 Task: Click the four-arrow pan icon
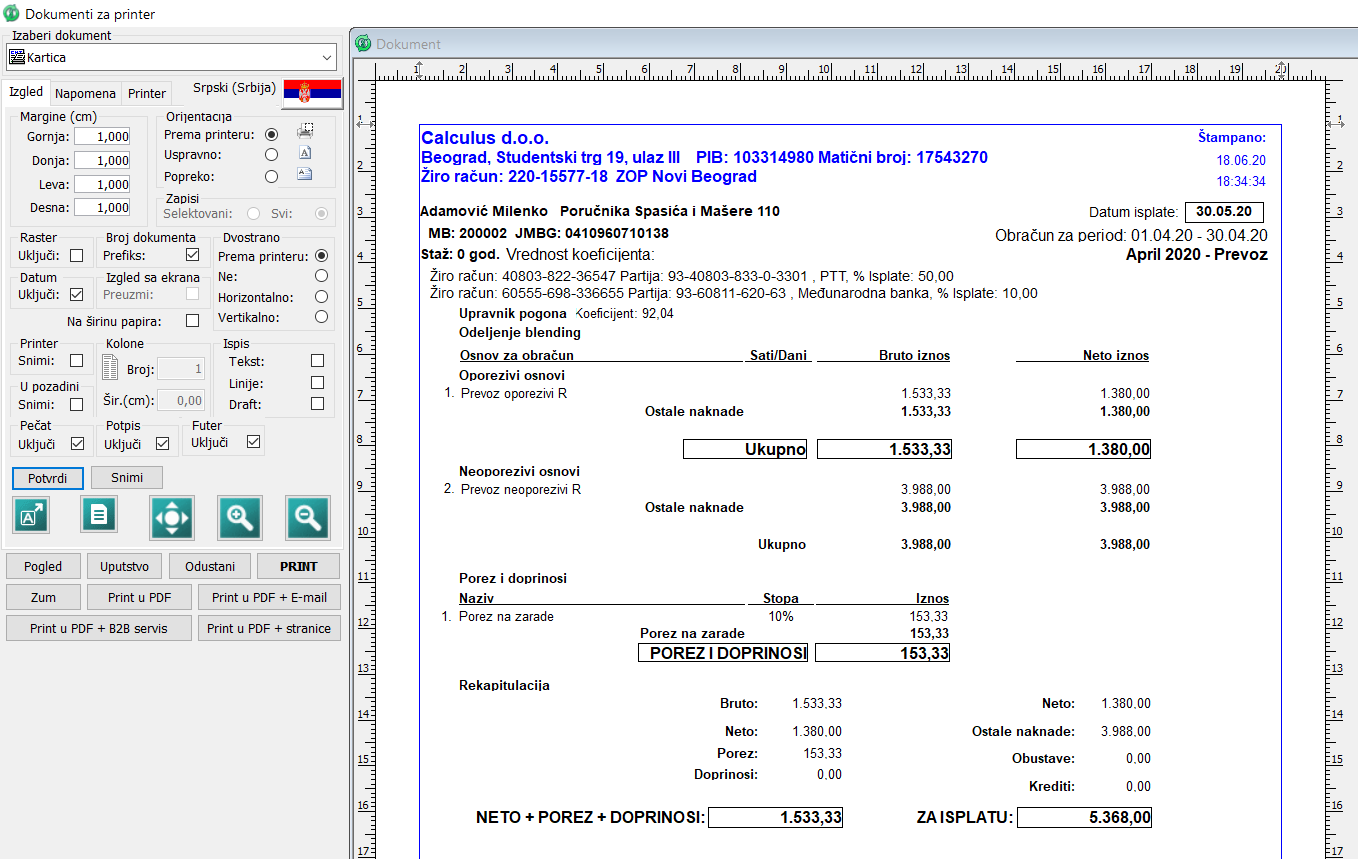(171, 517)
